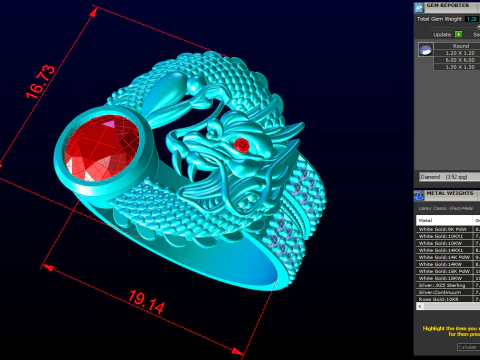
Task: Select the 1.30 X 1.30 gem size row
Action: (x=457, y=67)
